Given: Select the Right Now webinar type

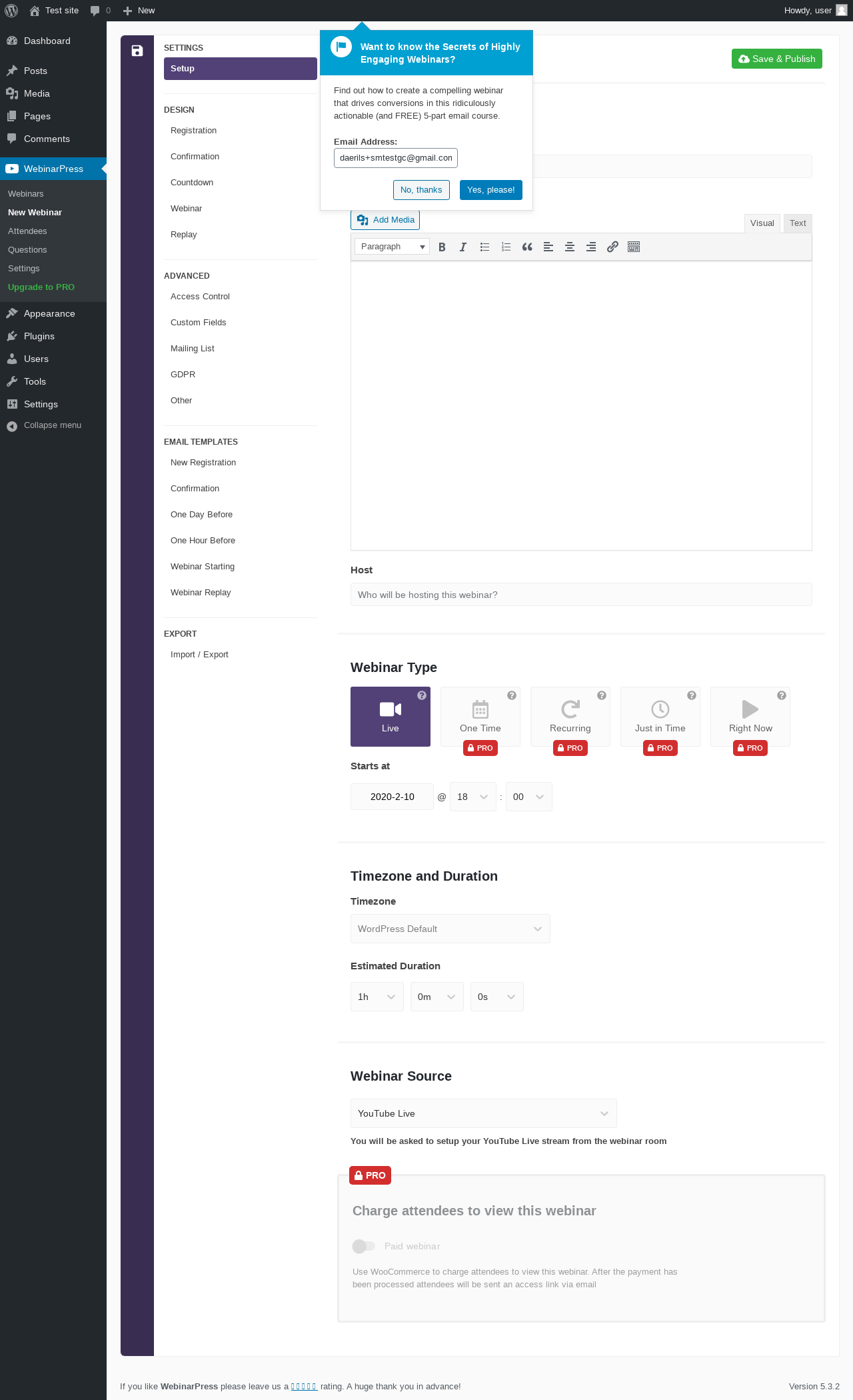Looking at the screenshot, I should tap(750, 717).
